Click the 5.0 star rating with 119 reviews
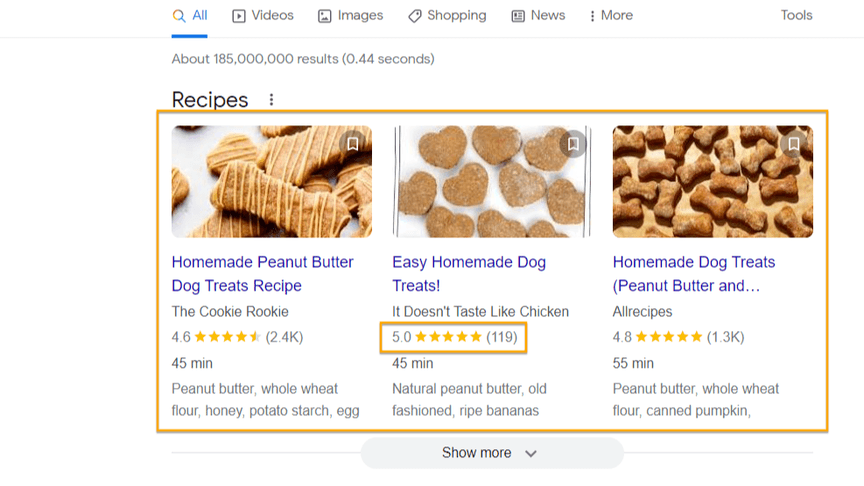 coord(454,337)
